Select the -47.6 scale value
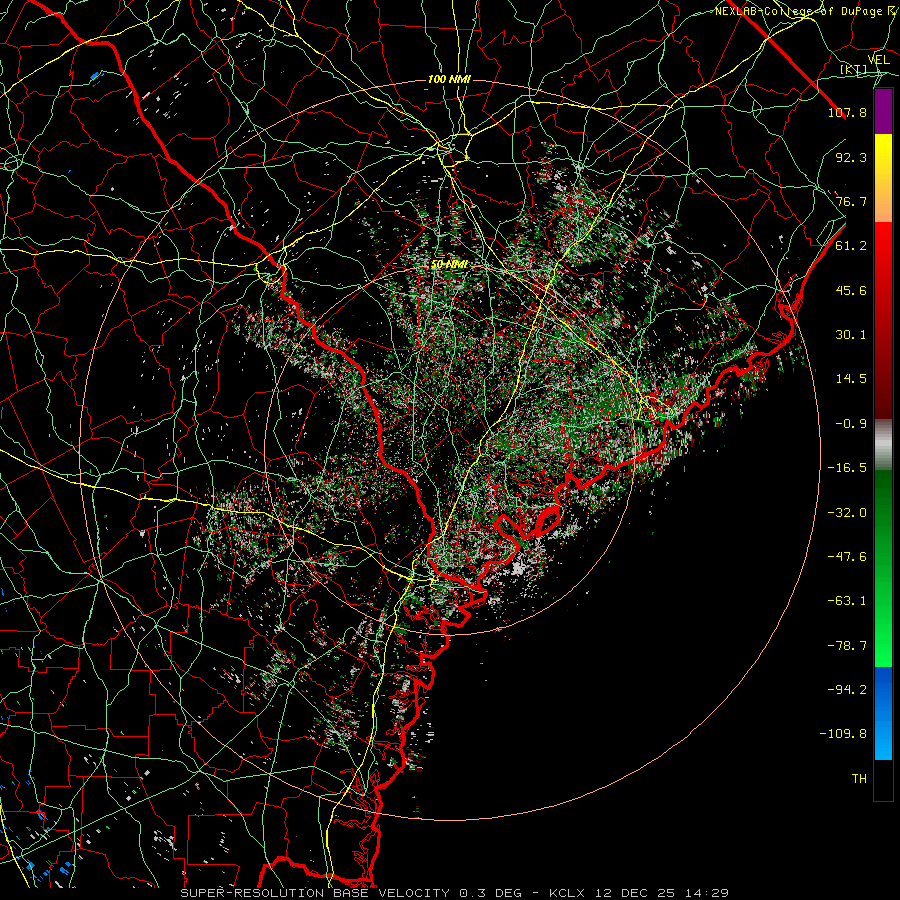 pyautogui.click(x=847, y=557)
